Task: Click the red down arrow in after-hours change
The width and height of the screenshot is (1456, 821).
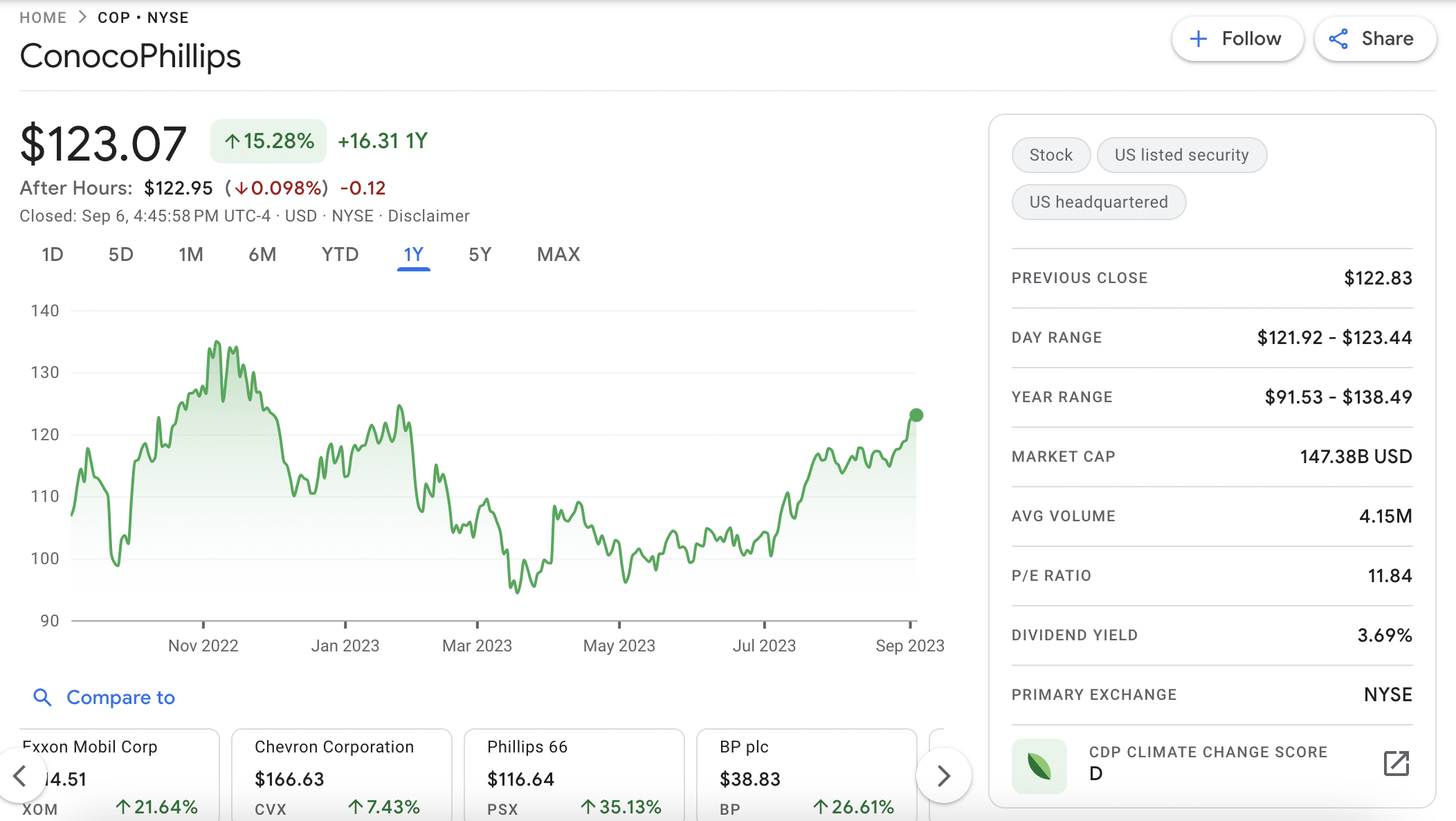Action: 242,188
